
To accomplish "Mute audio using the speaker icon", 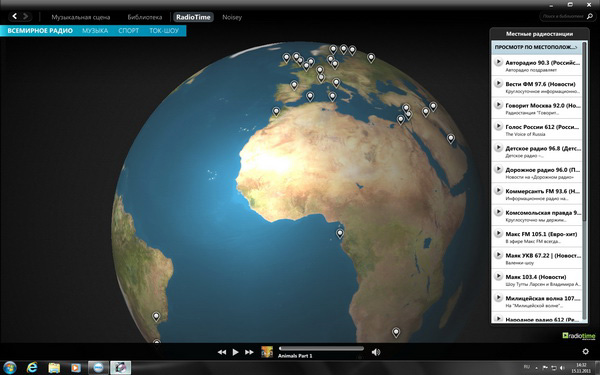I will tap(376, 352).
